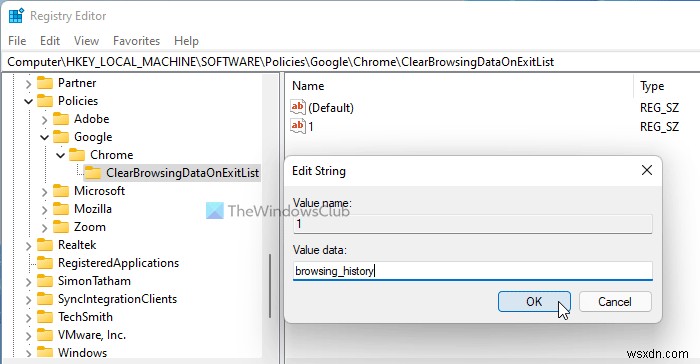
Task: Collapse the Chrome key
Action: [x=60, y=155]
